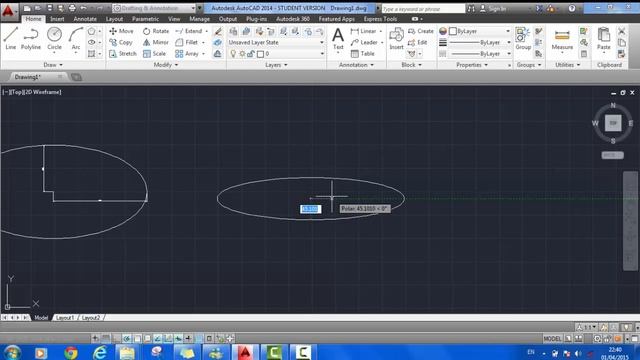This screenshot has width=640, height=360.
Task: Click the viewport label Top 2D Wireframe
Action: click(x=32, y=92)
